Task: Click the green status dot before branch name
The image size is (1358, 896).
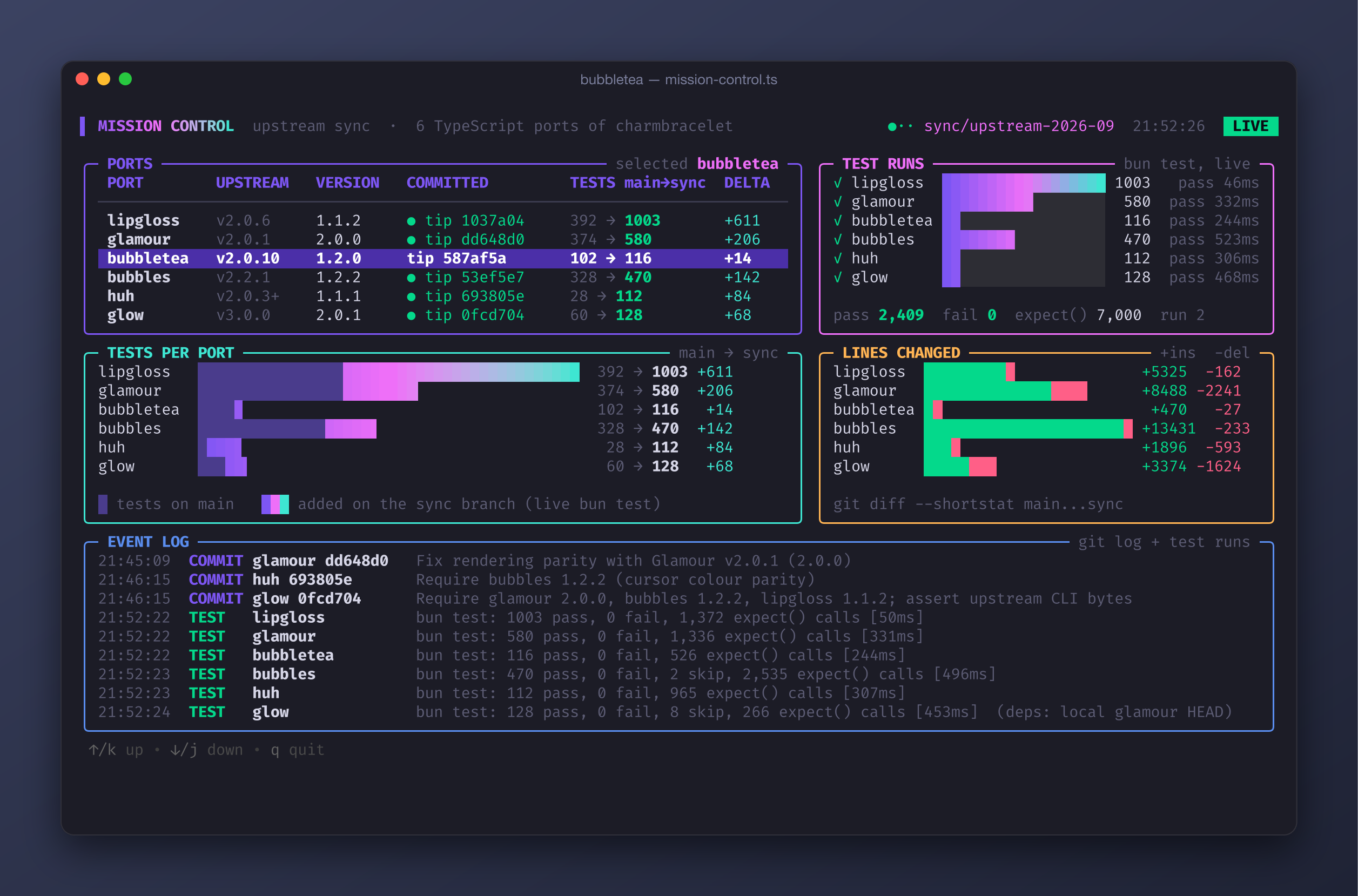Action: point(892,126)
